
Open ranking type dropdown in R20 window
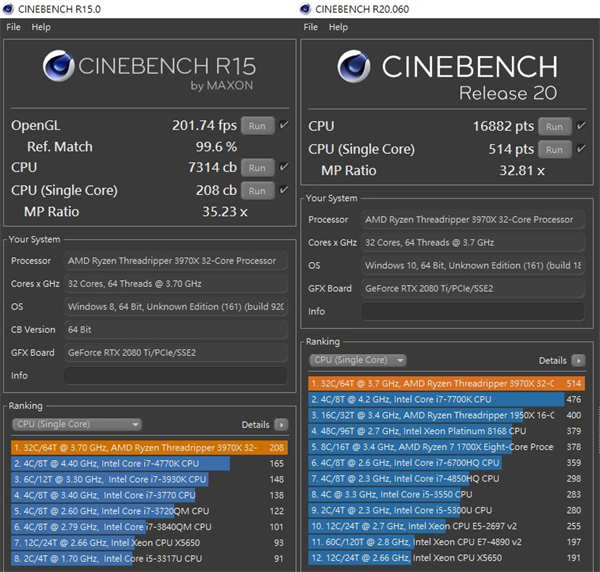[358, 360]
